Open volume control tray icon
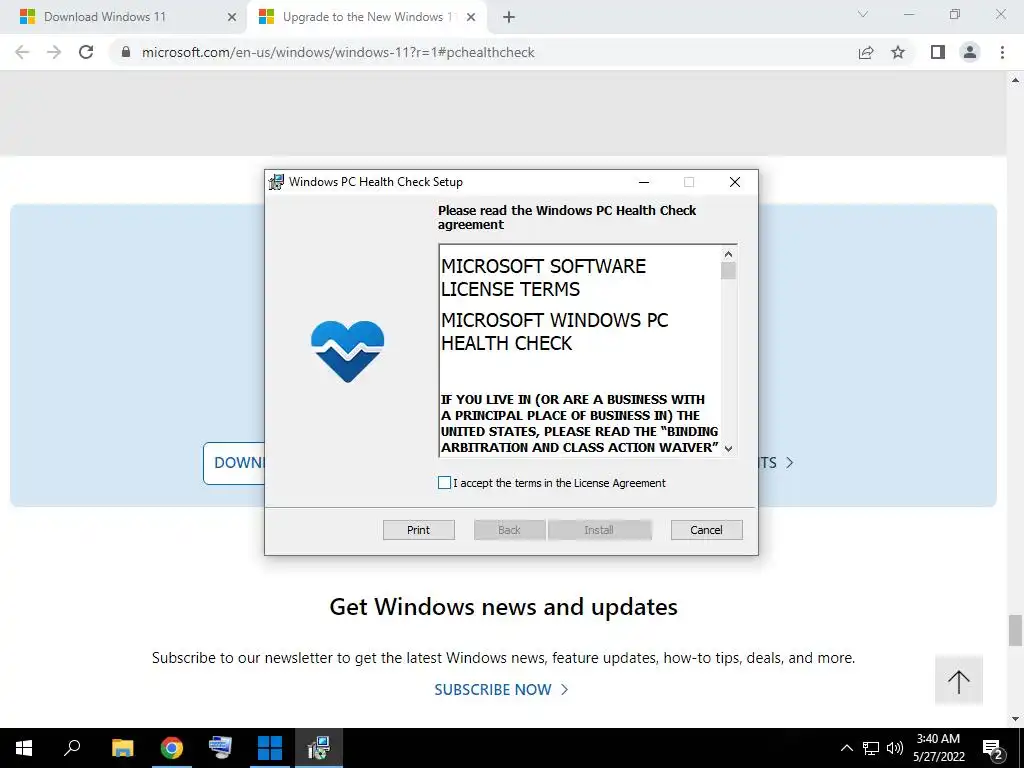Viewport: 1024px width, 768px height. [895, 748]
